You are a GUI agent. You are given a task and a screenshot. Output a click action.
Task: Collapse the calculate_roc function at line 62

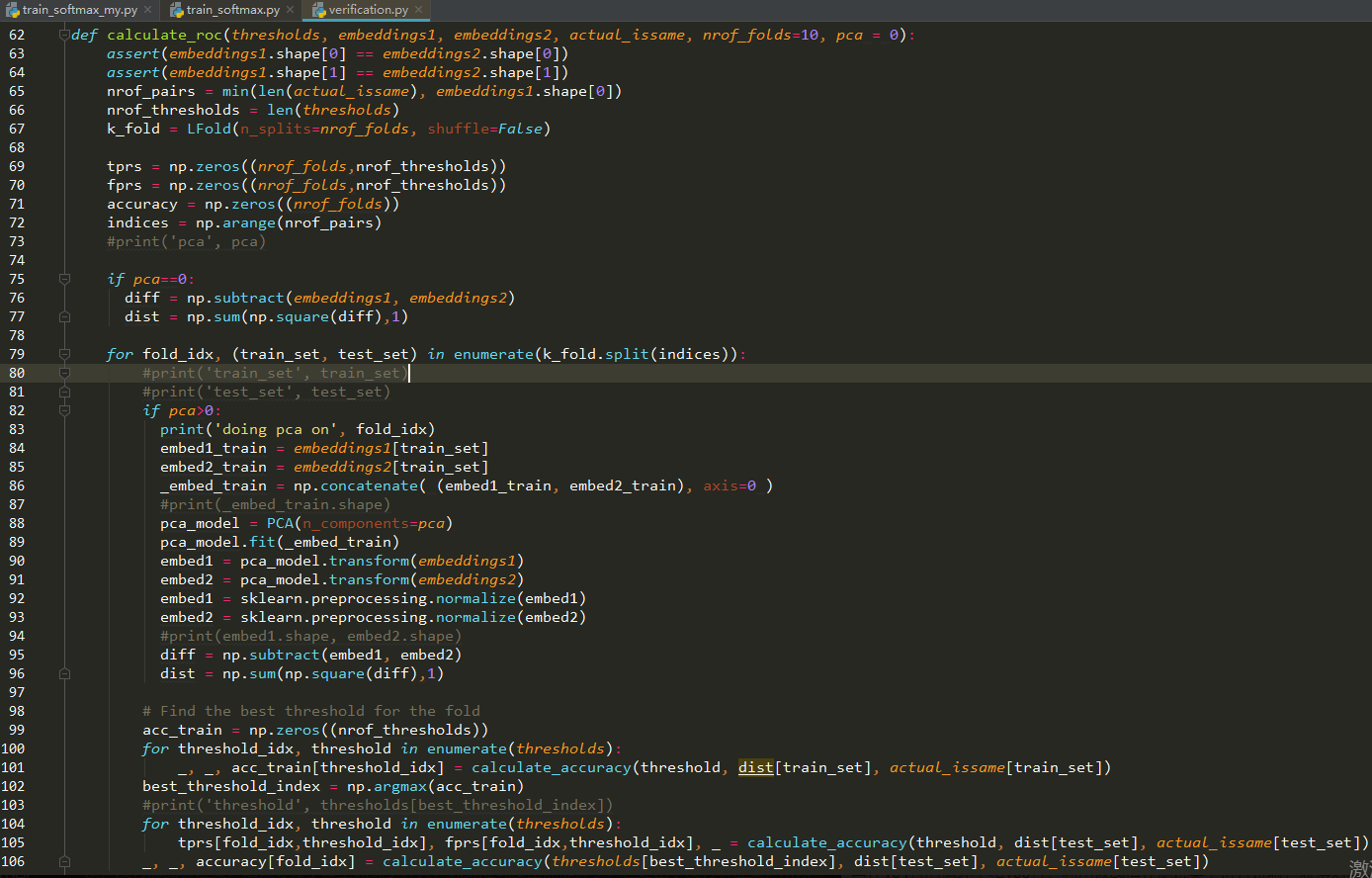coord(64,35)
